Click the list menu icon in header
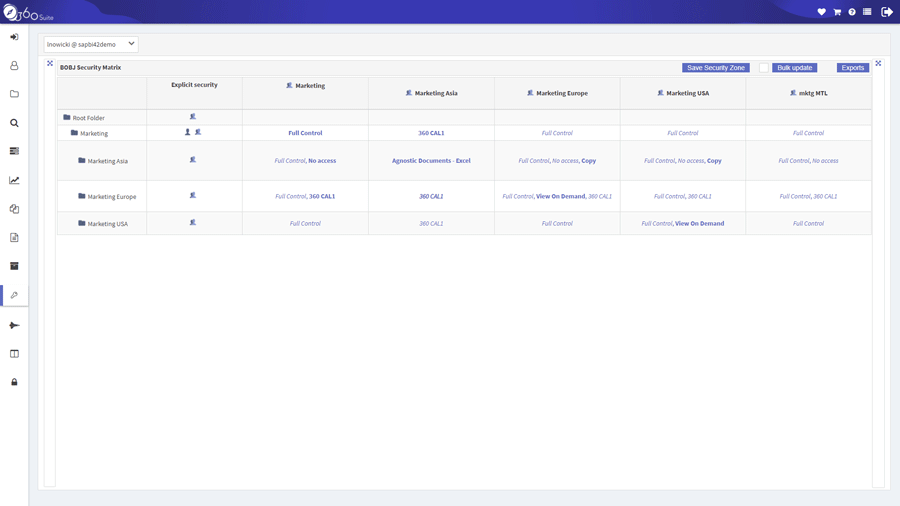 (x=867, y=12)
